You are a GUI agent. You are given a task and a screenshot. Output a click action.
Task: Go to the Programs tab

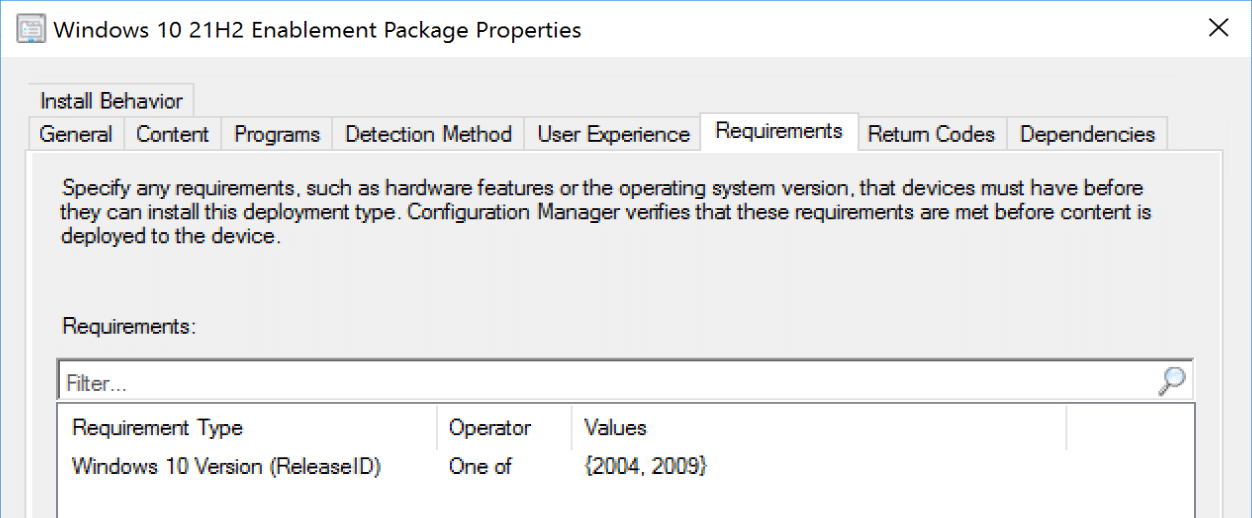[277, 134]
